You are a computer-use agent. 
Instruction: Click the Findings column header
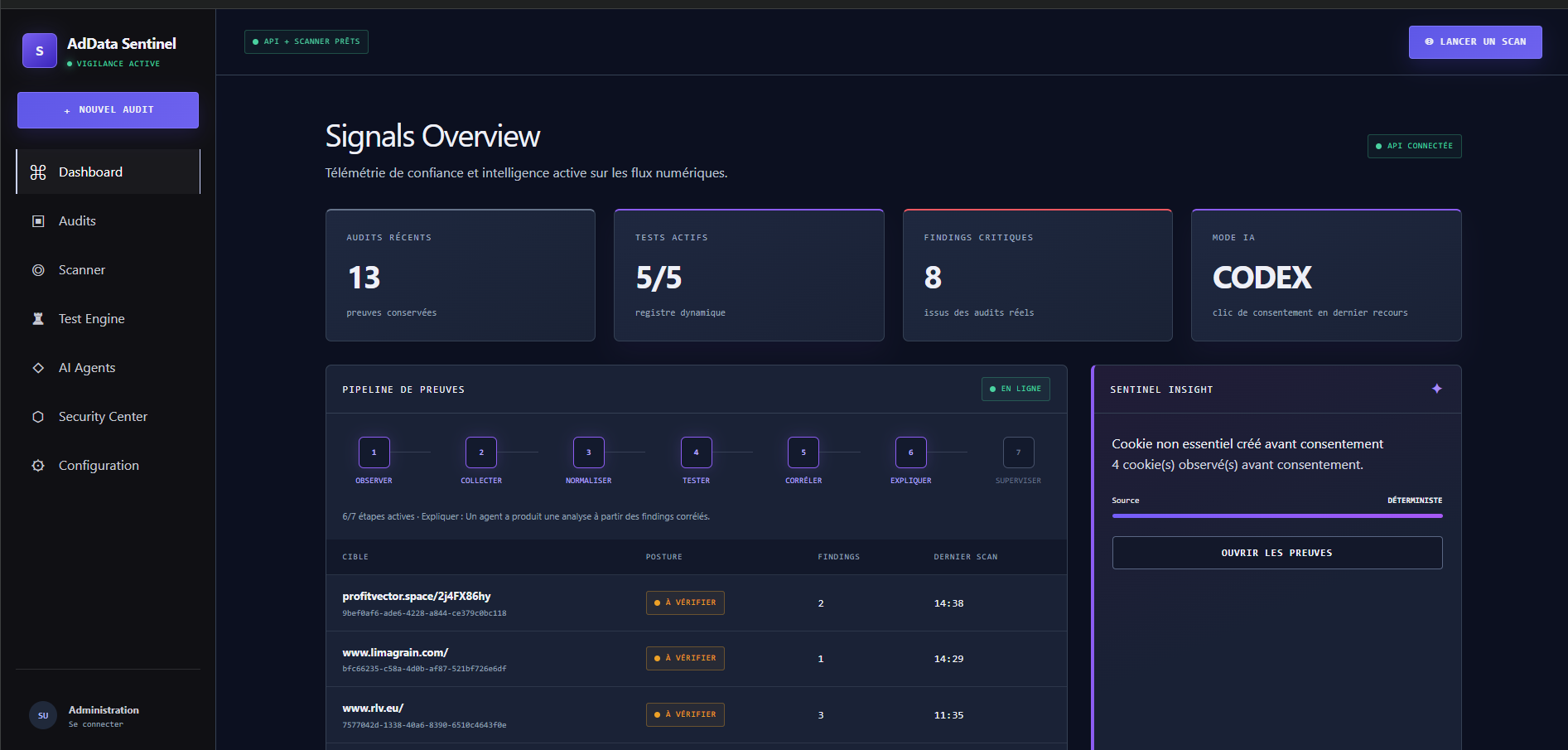tap(839, 557)
